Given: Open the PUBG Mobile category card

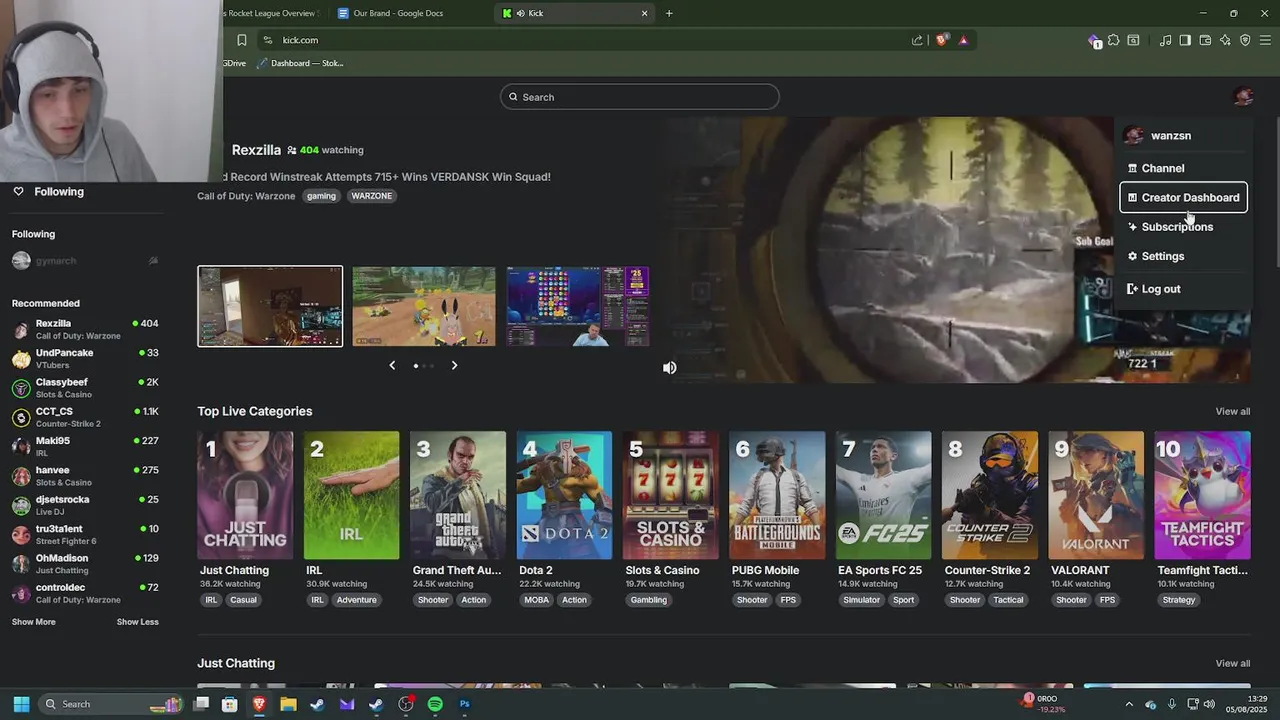Looking at the screenshot, I should [x=777, y=495].
